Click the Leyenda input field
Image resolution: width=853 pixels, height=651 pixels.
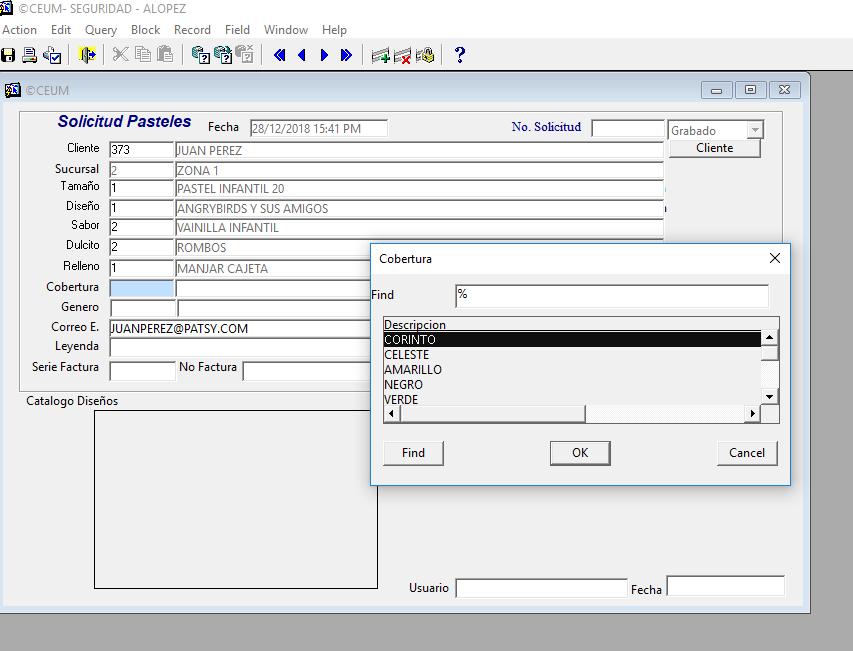coord(239,347)
